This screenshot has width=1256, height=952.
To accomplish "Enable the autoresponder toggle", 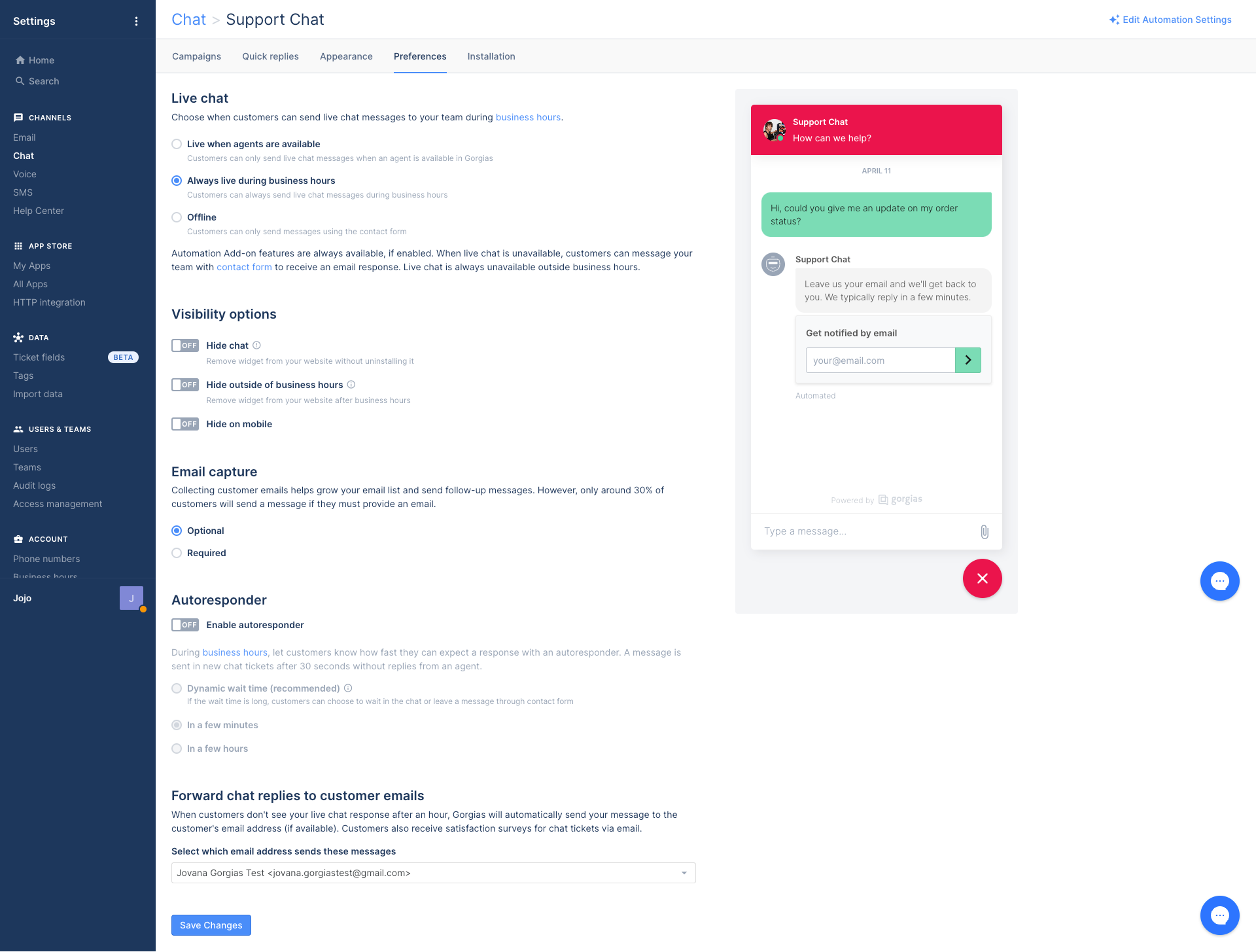I will click(185, 625).
